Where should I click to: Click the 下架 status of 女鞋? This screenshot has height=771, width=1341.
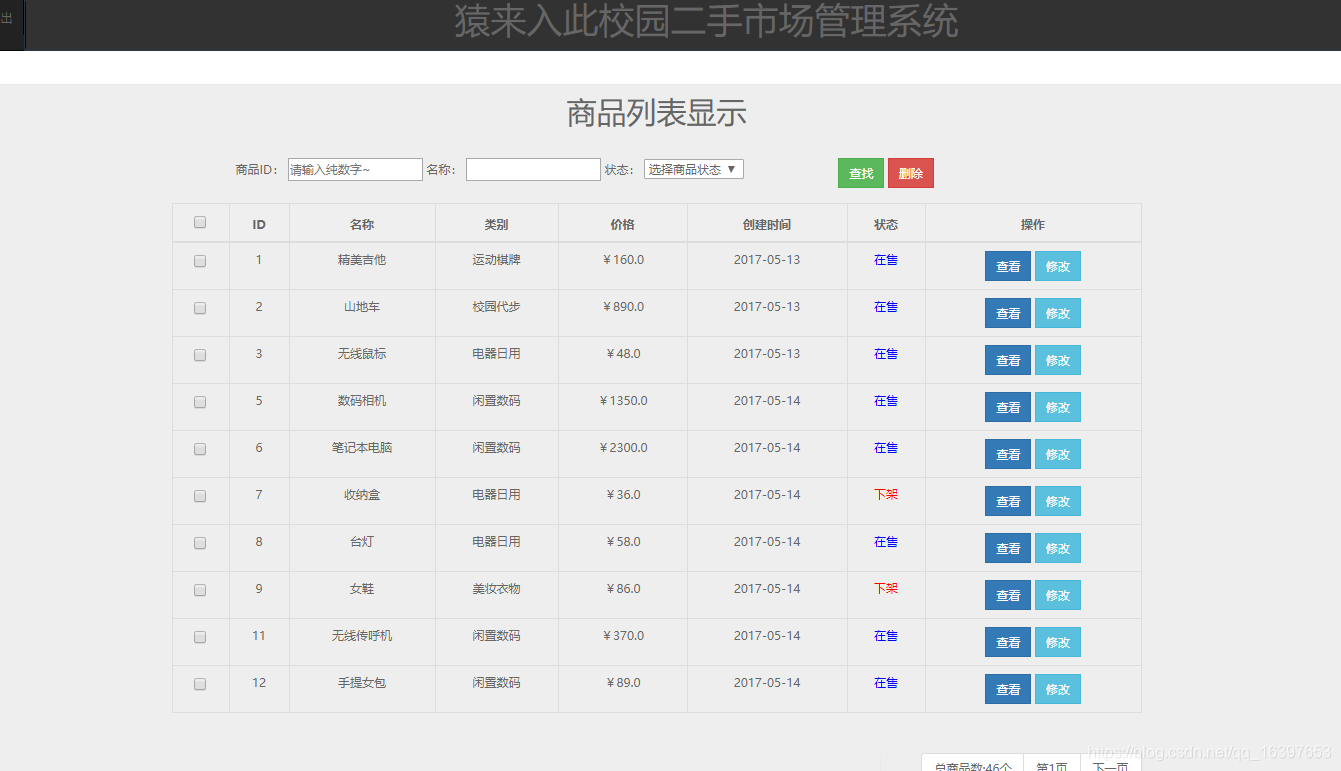coord(886,589)
